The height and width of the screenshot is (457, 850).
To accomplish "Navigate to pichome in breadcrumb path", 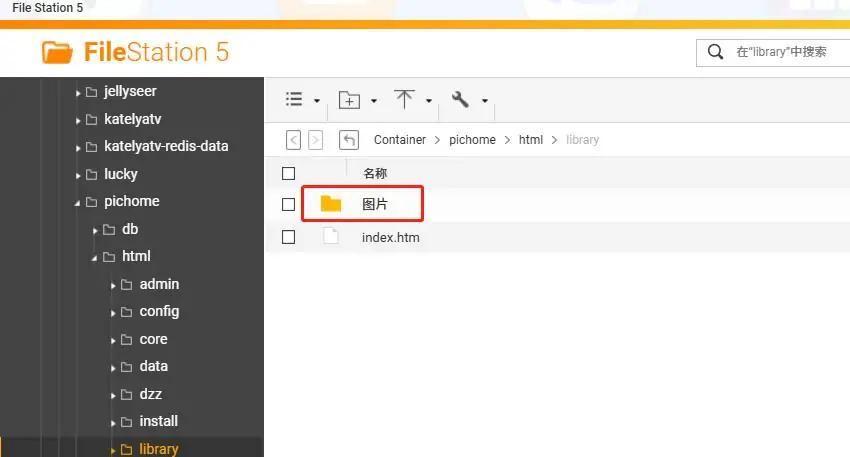I will click(472, 140).
